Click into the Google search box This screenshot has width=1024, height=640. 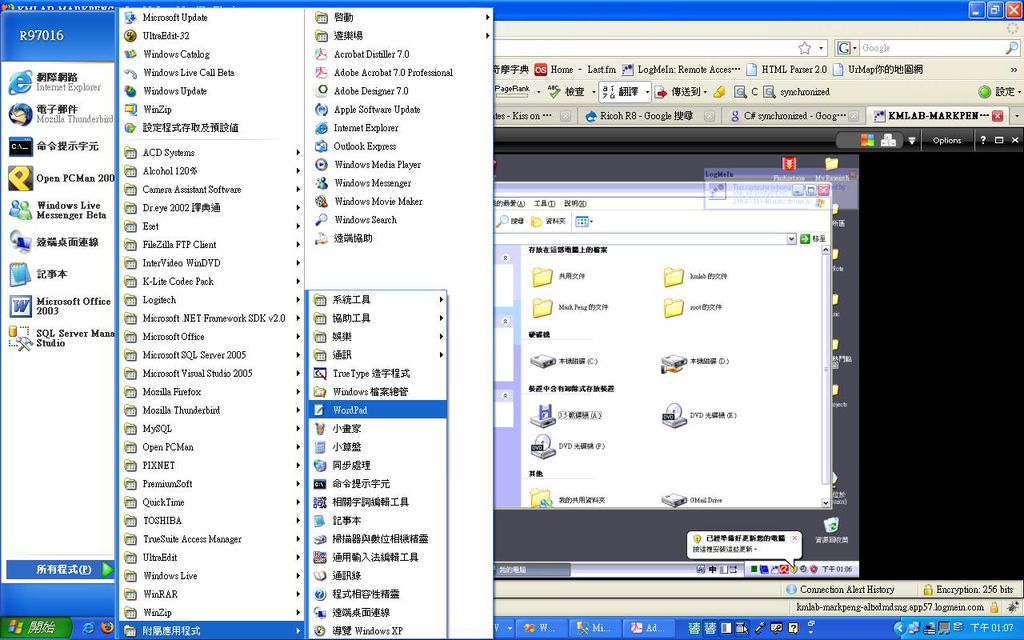[932, 48]
